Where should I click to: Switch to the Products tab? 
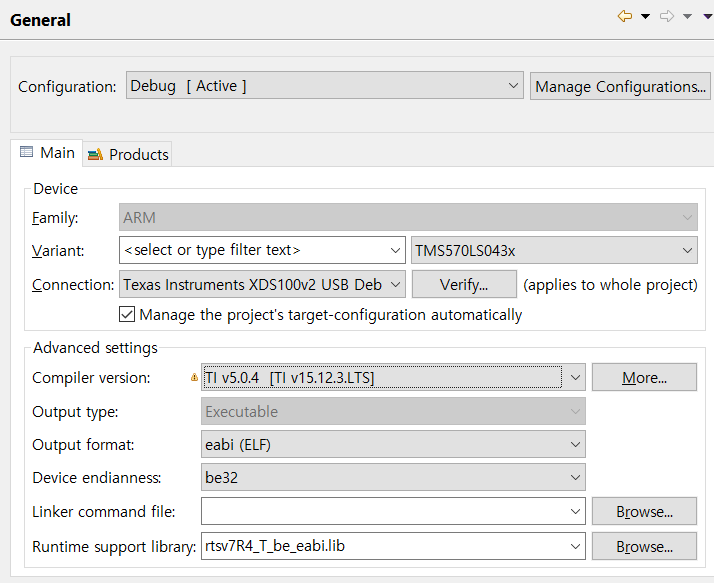coord(138,154)
